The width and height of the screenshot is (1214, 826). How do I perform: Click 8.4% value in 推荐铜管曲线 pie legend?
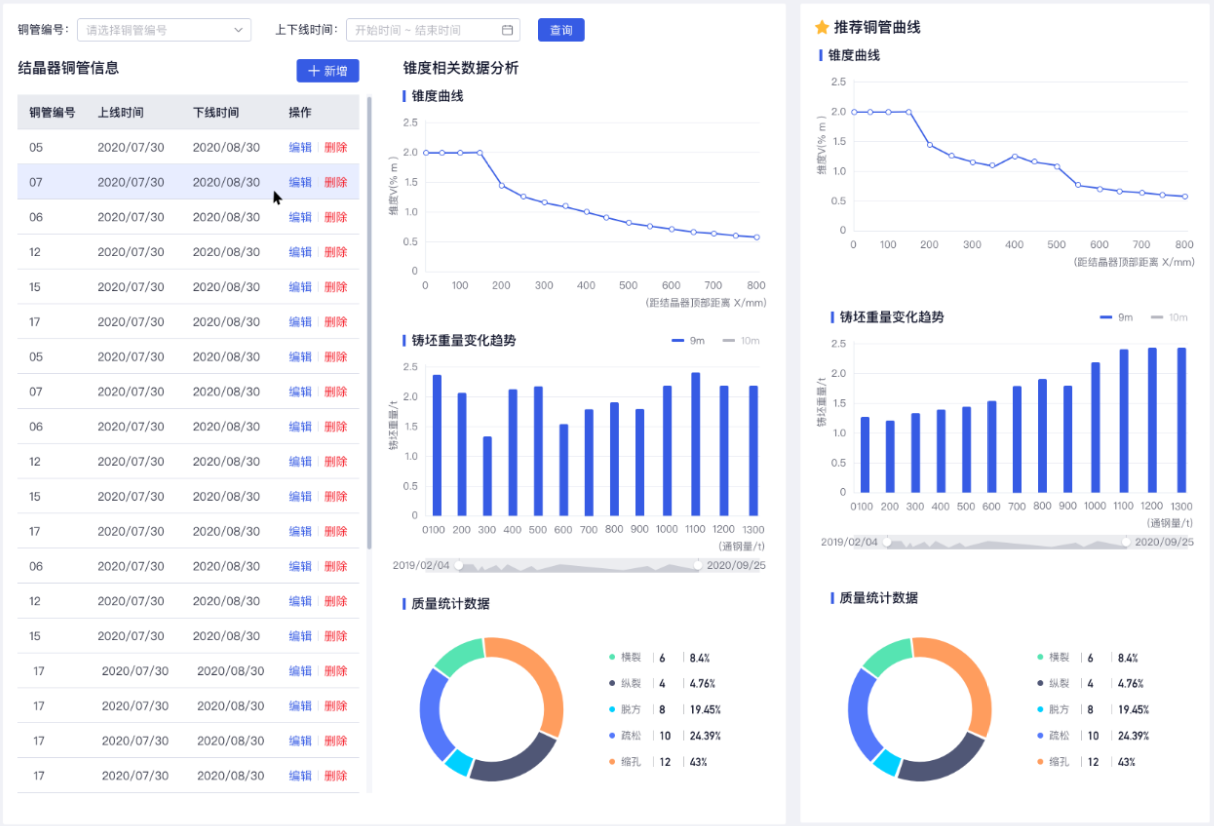point(1128,658)
